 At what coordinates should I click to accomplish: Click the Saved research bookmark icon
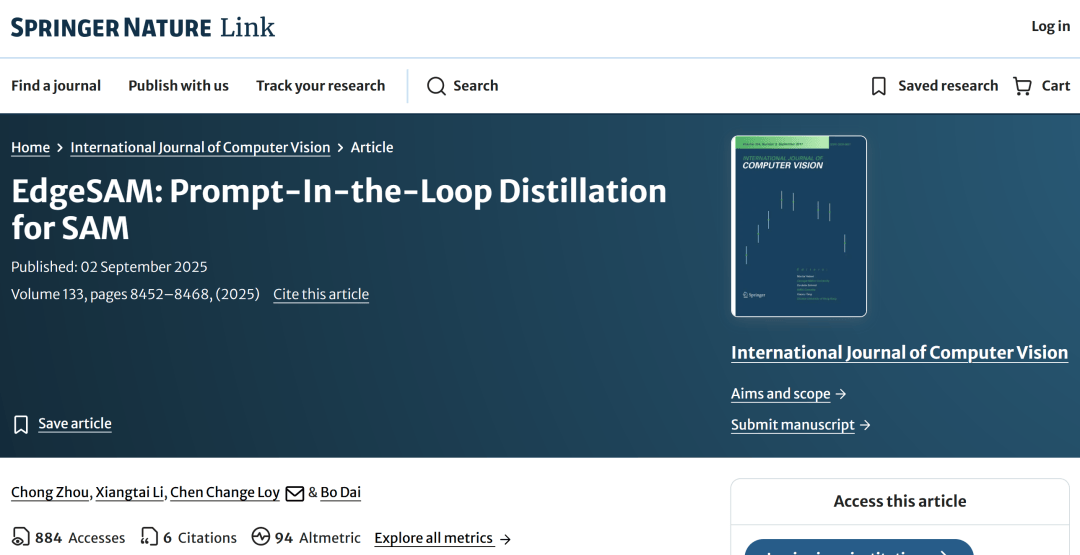pyautogui.click(x=879, y=86)
